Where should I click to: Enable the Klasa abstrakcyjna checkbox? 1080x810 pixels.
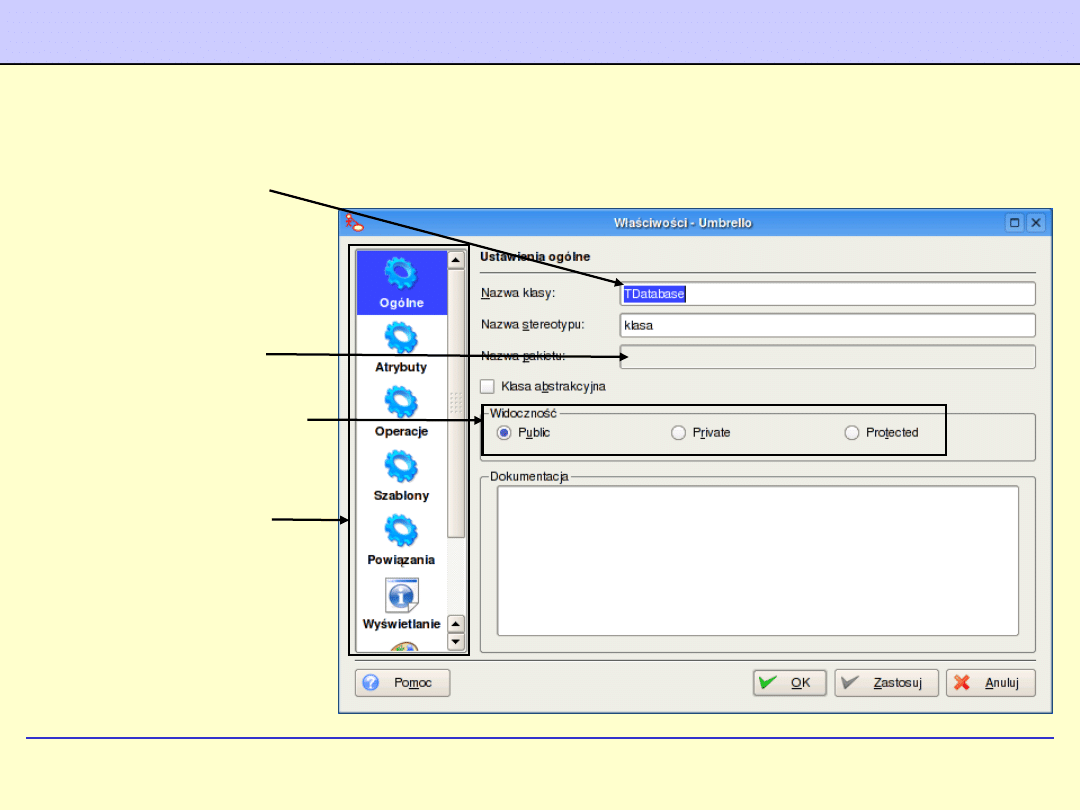tap(488, 386)
